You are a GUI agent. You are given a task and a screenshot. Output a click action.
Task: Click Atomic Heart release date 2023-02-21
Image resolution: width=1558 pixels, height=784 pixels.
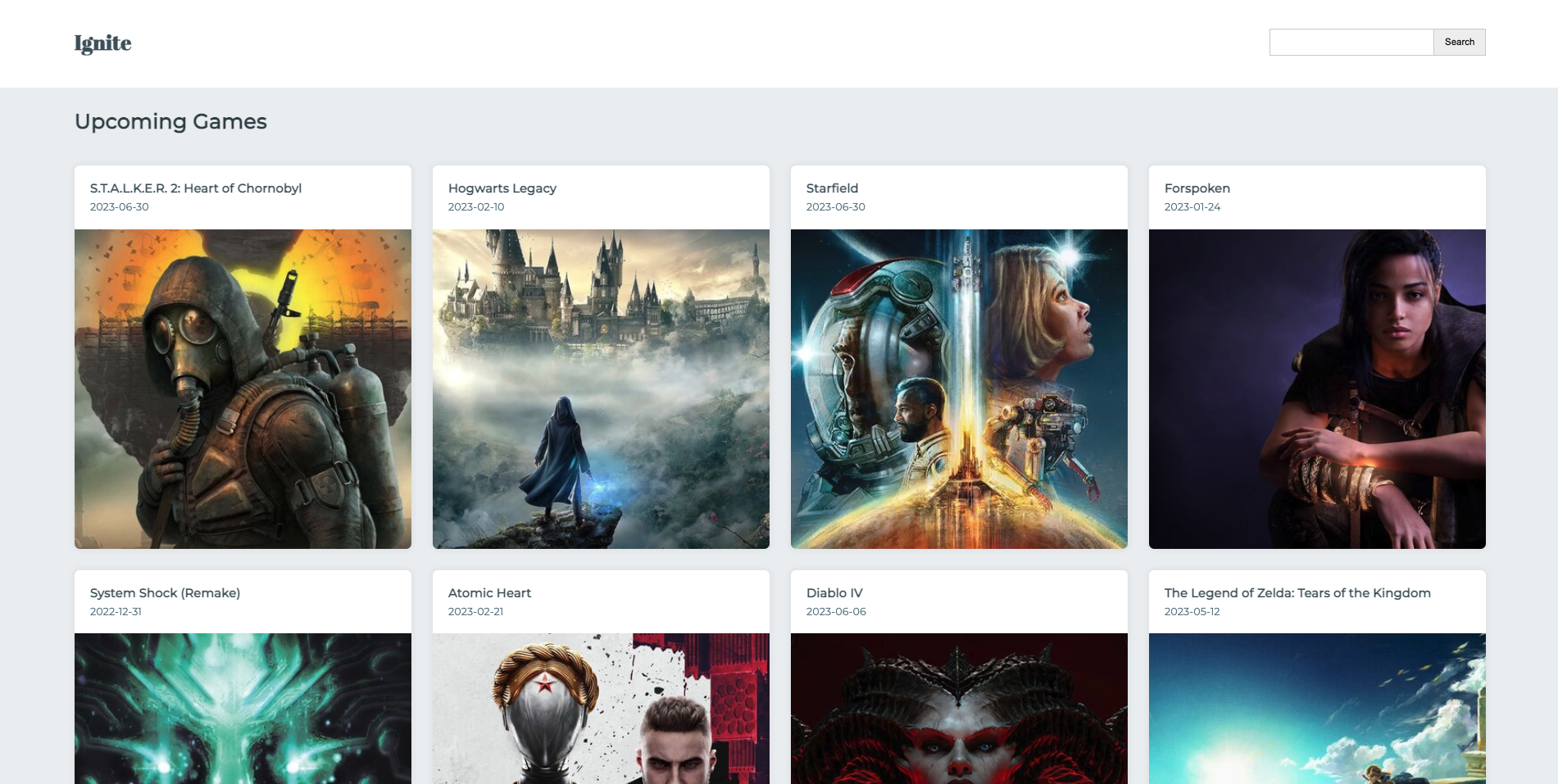[x=475, y=612]
